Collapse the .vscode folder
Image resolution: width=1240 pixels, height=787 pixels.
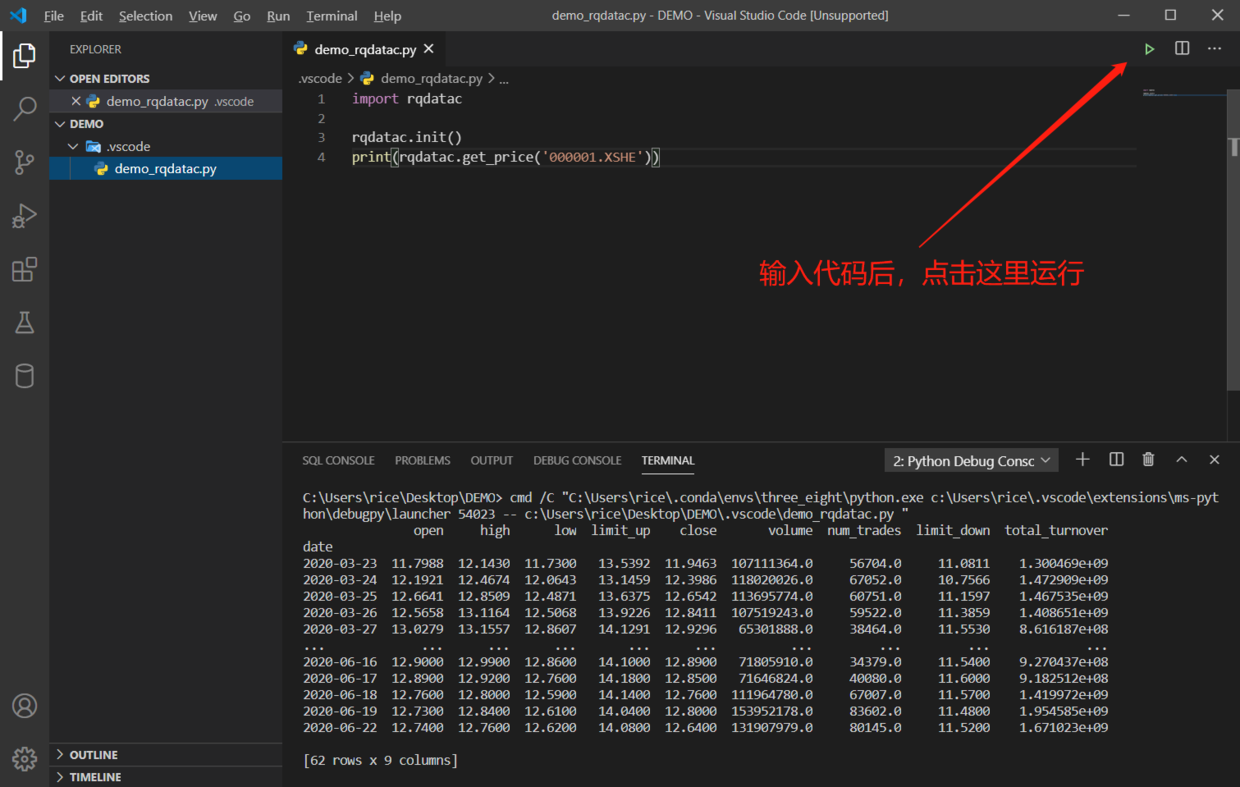click(73, 146)
